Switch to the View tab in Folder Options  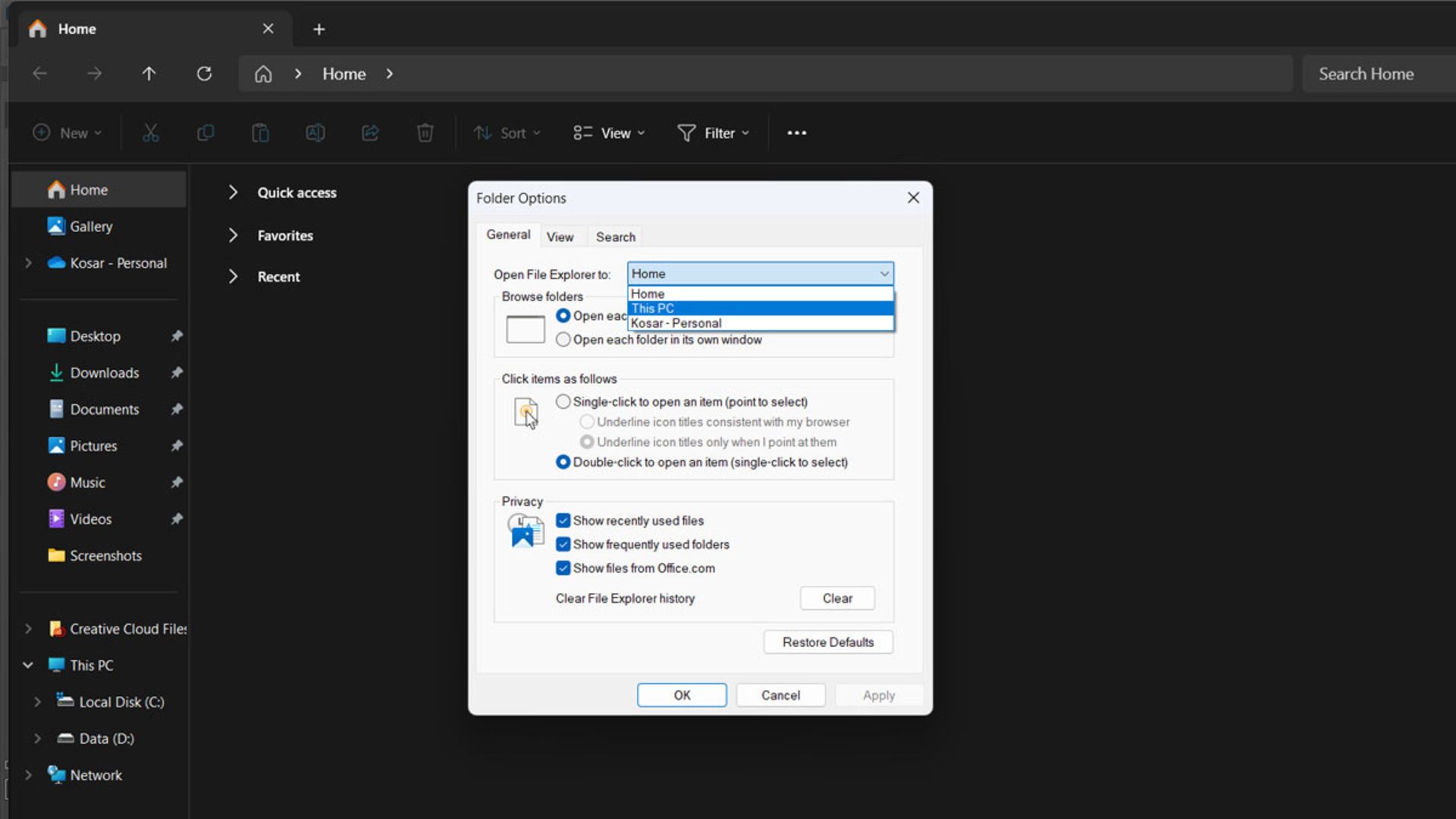point(560,237)
